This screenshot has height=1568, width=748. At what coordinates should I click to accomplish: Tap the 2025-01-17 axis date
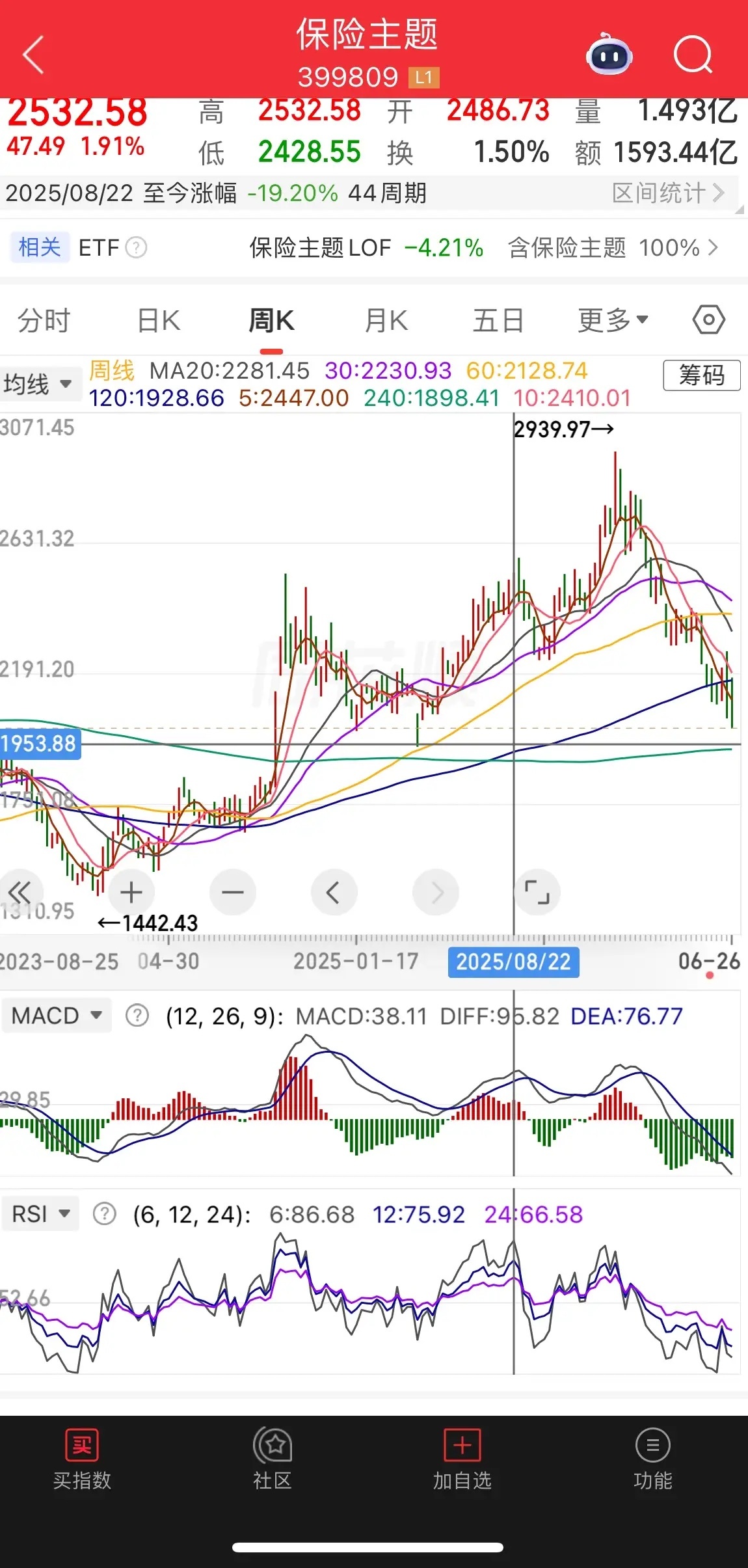tap(356, 962)
